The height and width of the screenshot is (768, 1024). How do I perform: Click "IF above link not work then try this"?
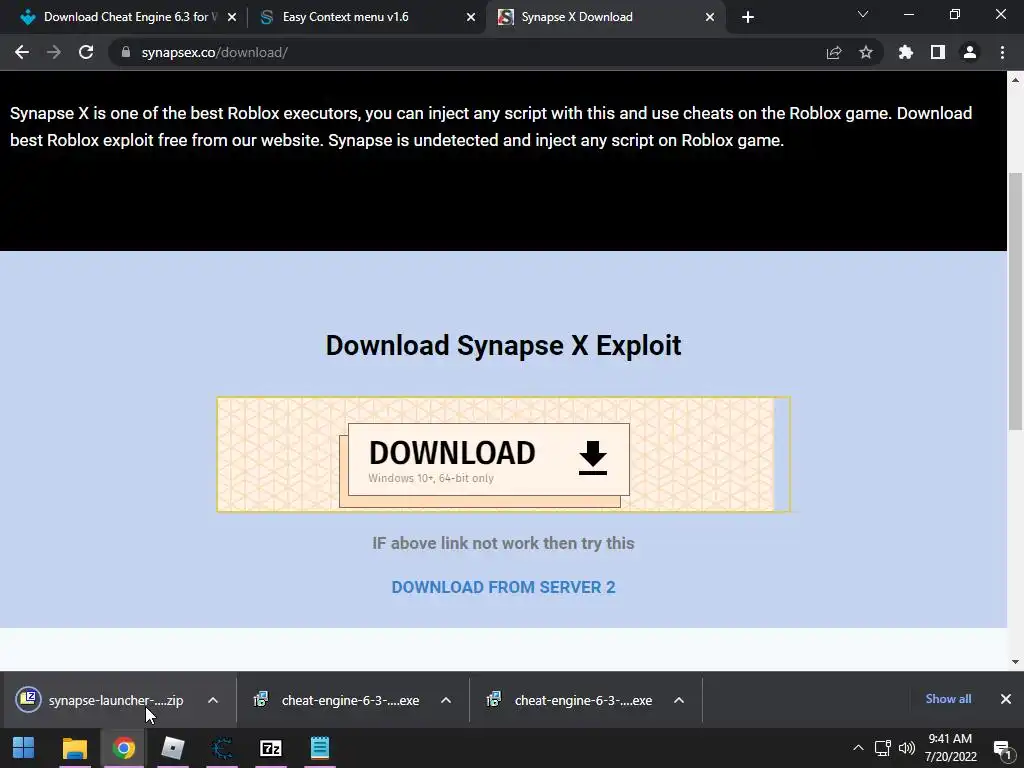503,543
